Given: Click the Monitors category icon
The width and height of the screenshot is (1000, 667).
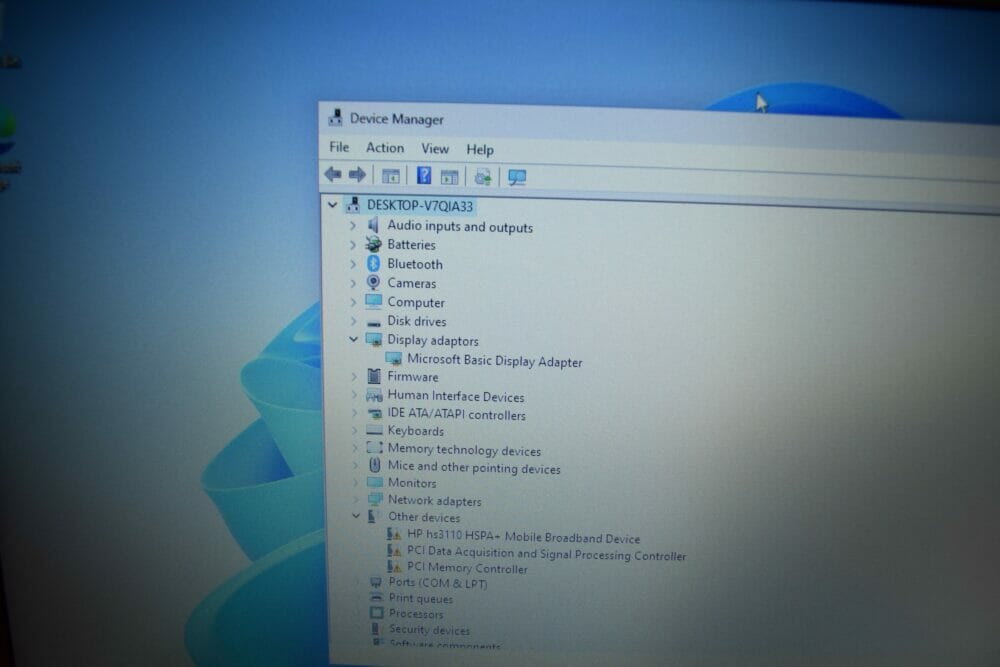Looking at the screenshot, I should point(375,482).
